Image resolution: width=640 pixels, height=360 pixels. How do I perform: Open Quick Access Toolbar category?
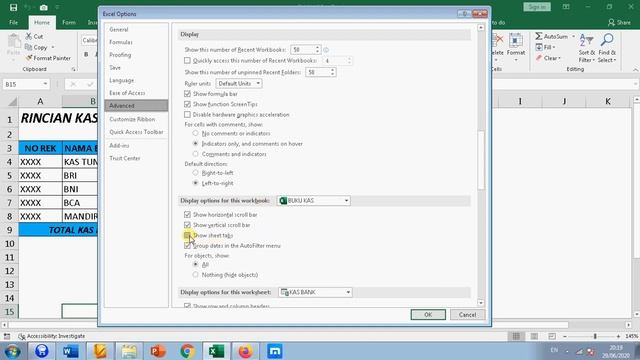click(136, 132)
